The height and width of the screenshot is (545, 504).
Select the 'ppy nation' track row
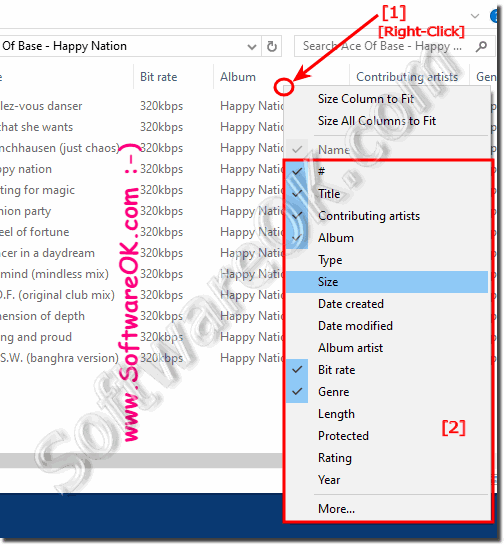click(x=26, y=169)
